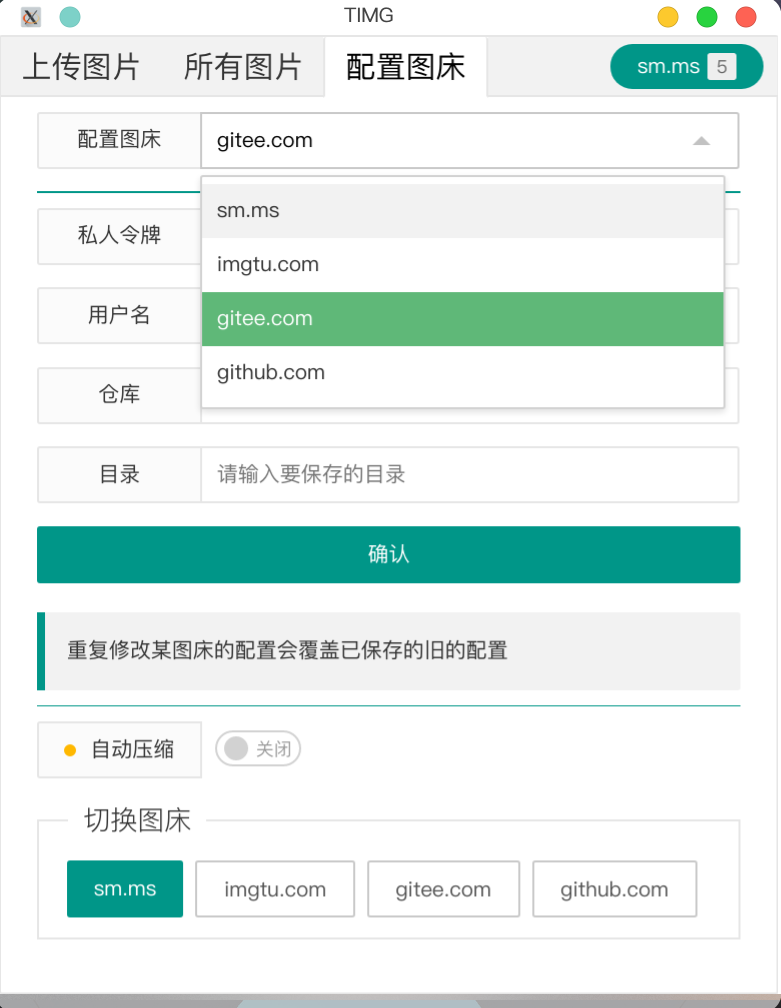Click the sm.ms badge button with count 5

tap(687, 66)
